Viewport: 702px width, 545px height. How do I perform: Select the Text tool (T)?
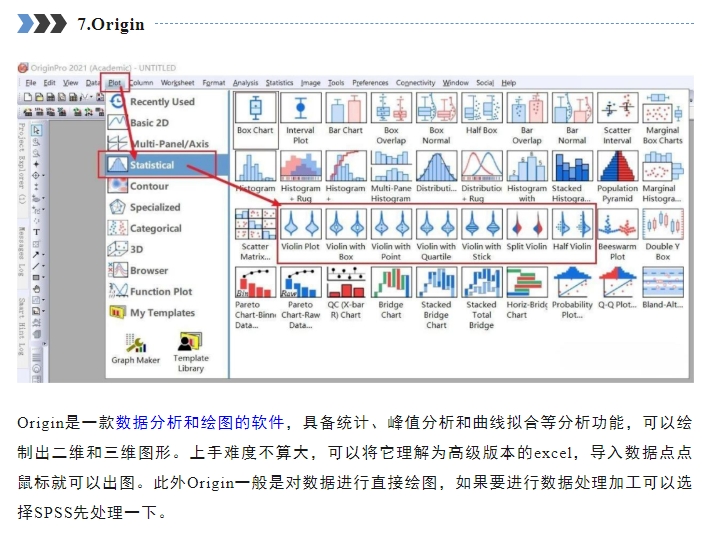click(36, 232)
